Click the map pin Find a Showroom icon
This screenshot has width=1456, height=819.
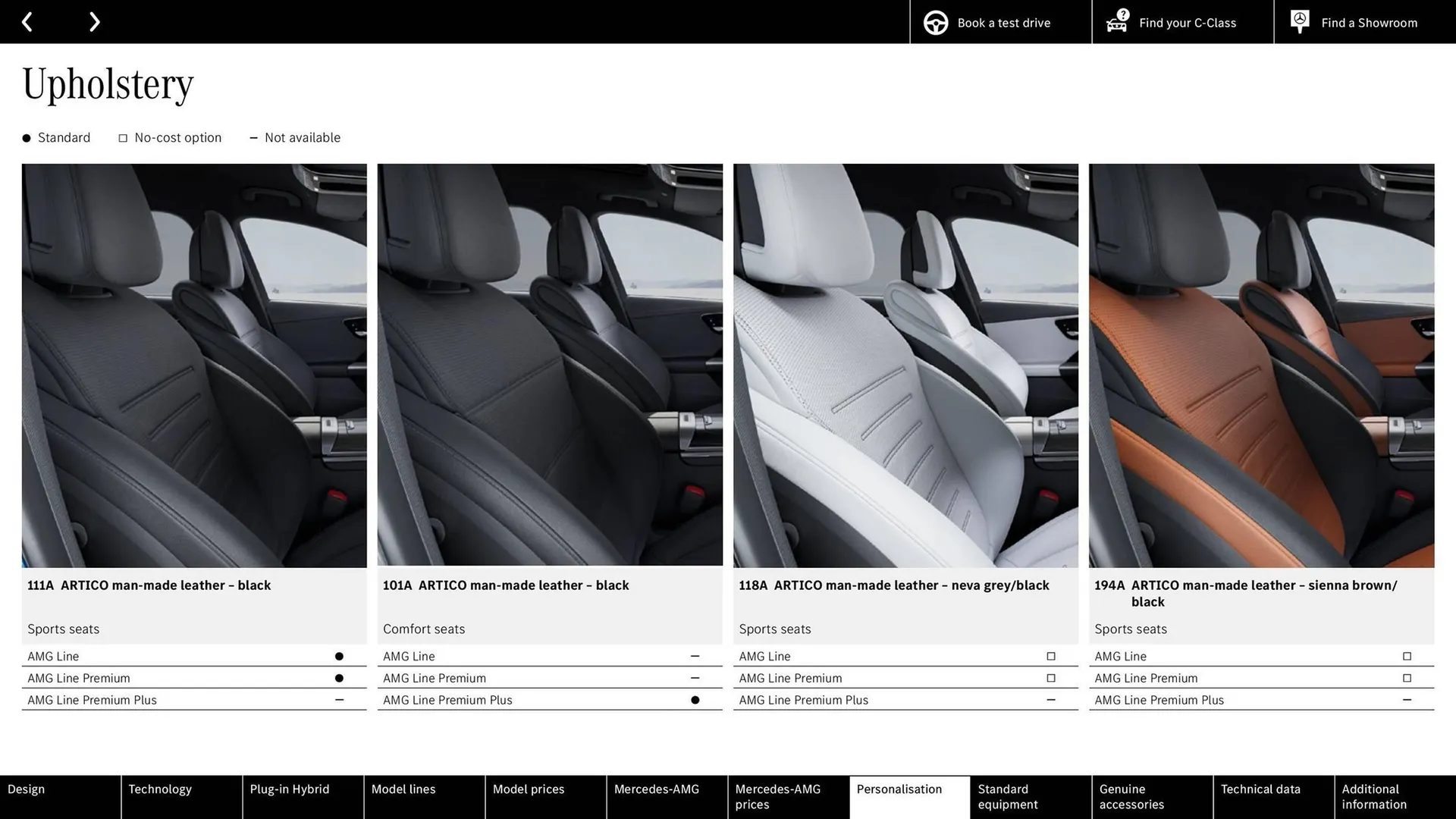(1299, 20)
